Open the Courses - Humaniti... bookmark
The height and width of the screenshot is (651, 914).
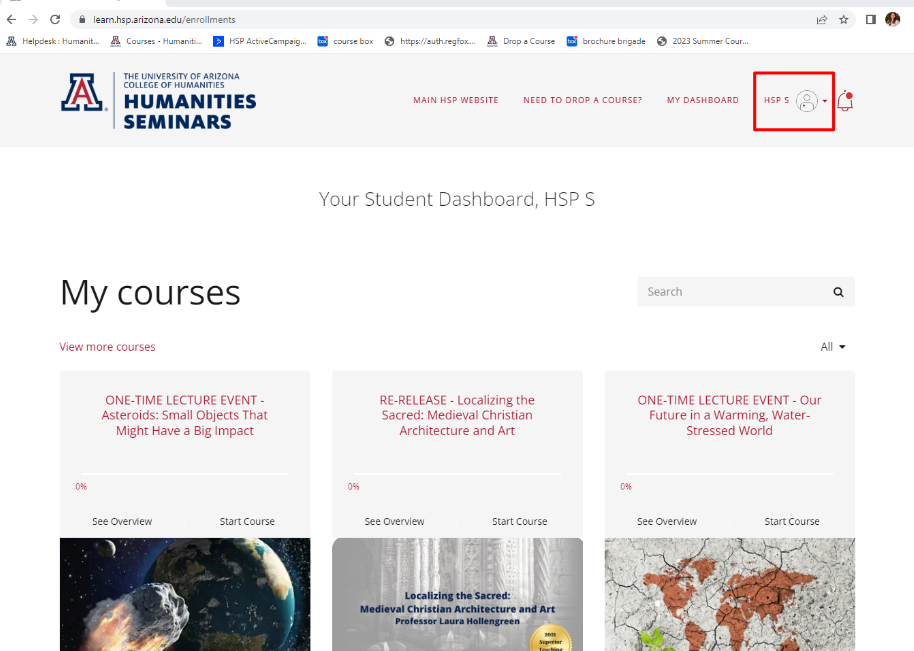point(156,41)
